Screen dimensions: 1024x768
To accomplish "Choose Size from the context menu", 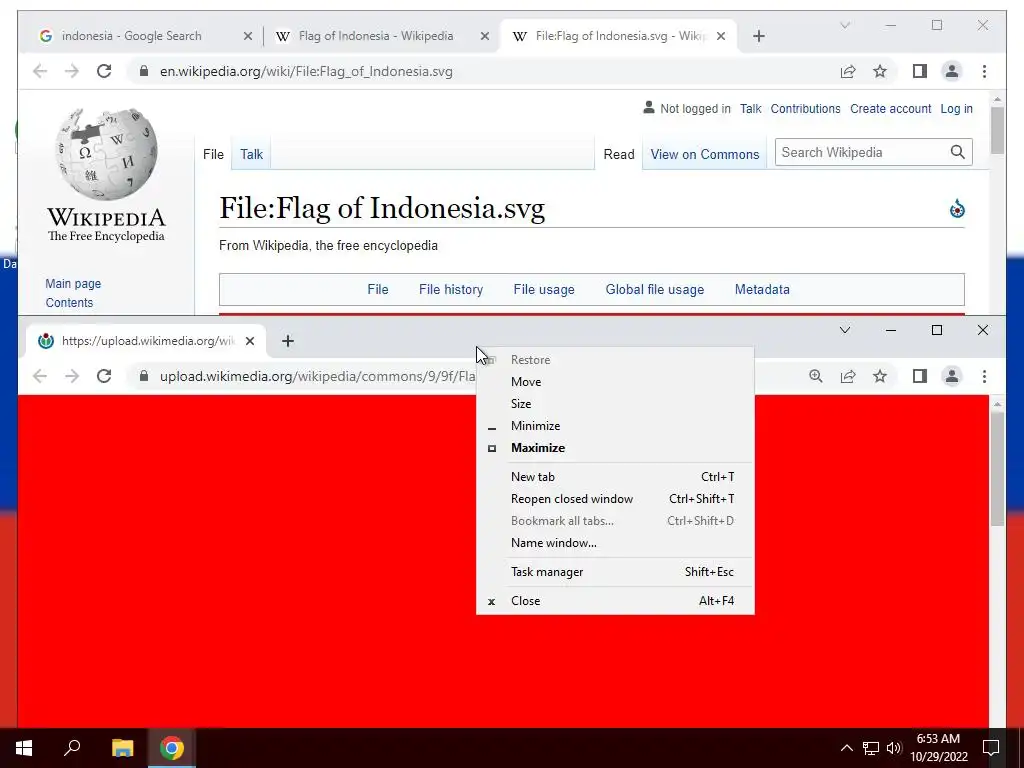I will 615,404.
